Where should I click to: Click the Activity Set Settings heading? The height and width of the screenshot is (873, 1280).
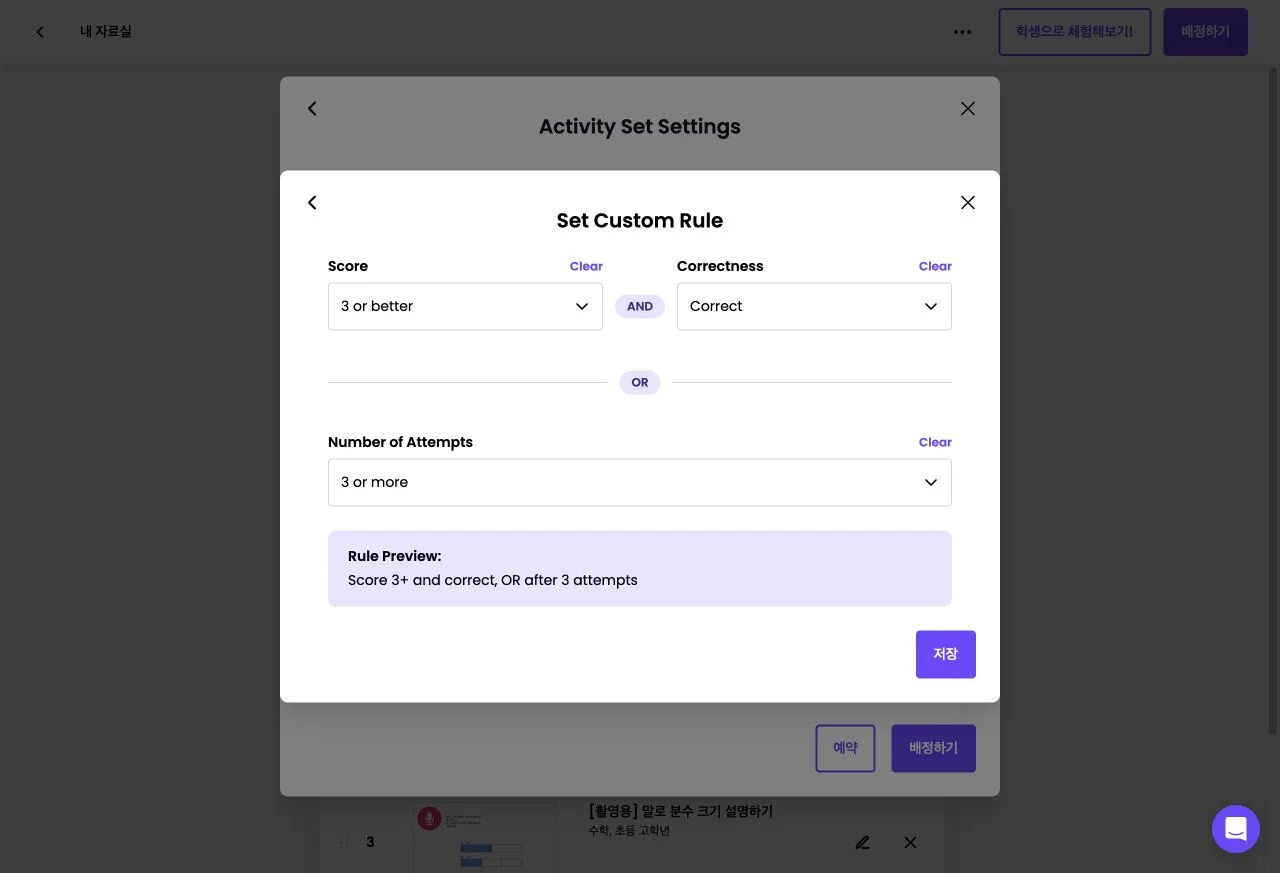[x=640, y=126]
